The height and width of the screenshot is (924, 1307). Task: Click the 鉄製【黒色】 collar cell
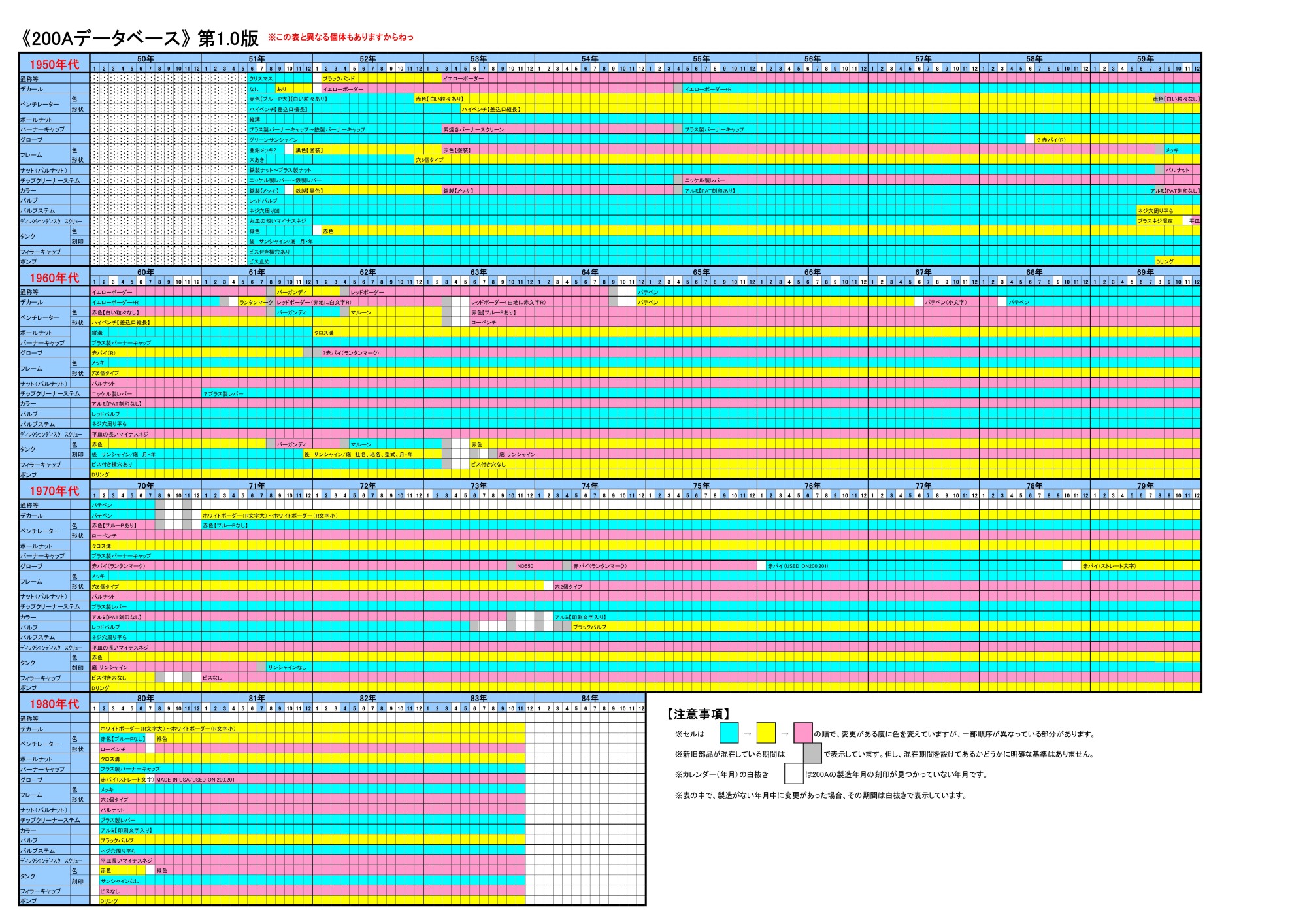(309, 191)
